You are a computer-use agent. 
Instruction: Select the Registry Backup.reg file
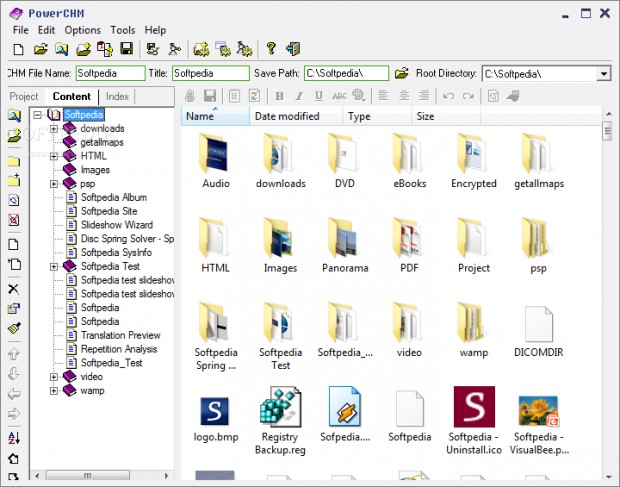[280, 421]
